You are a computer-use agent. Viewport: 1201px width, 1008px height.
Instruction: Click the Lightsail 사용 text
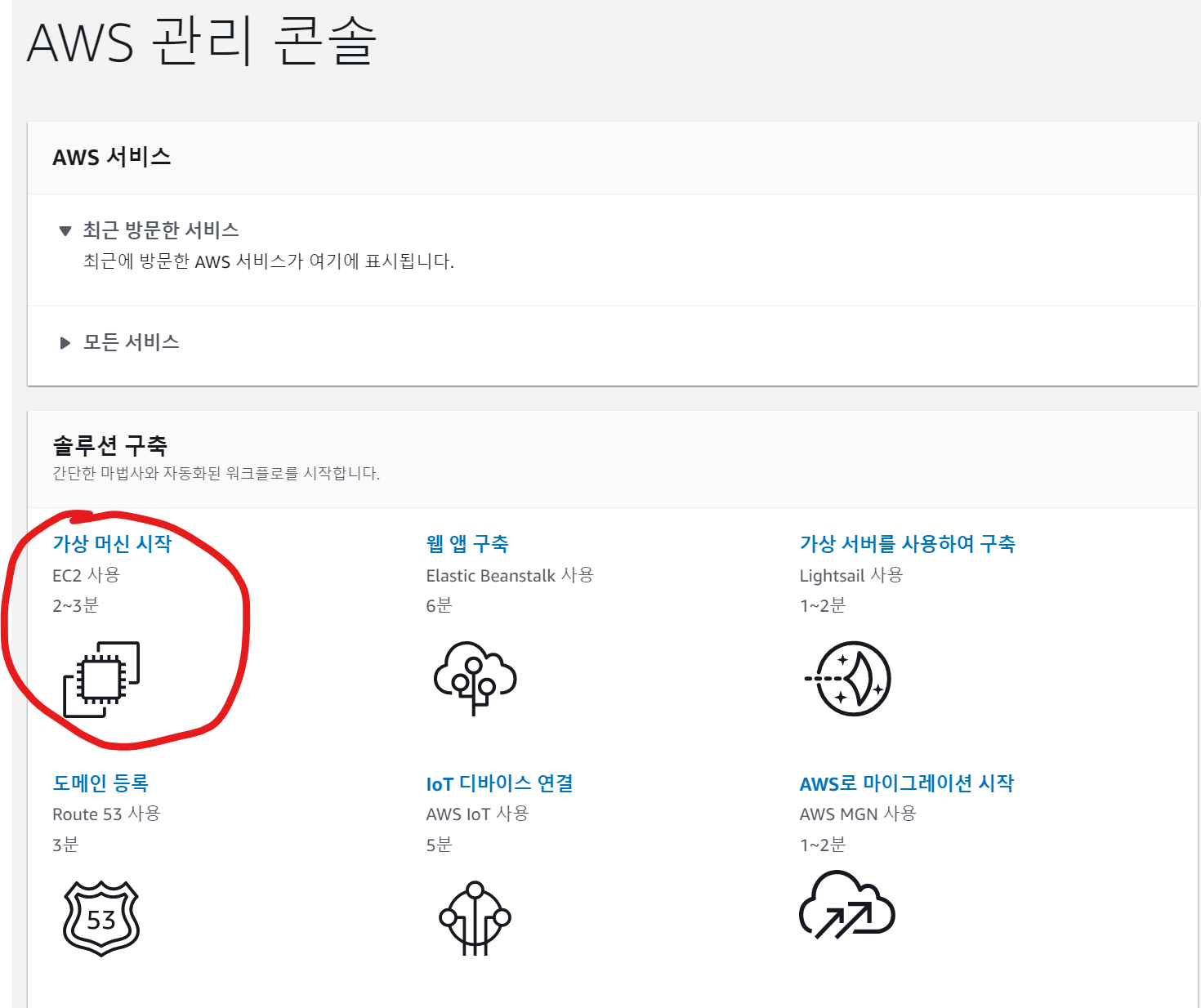851,575
